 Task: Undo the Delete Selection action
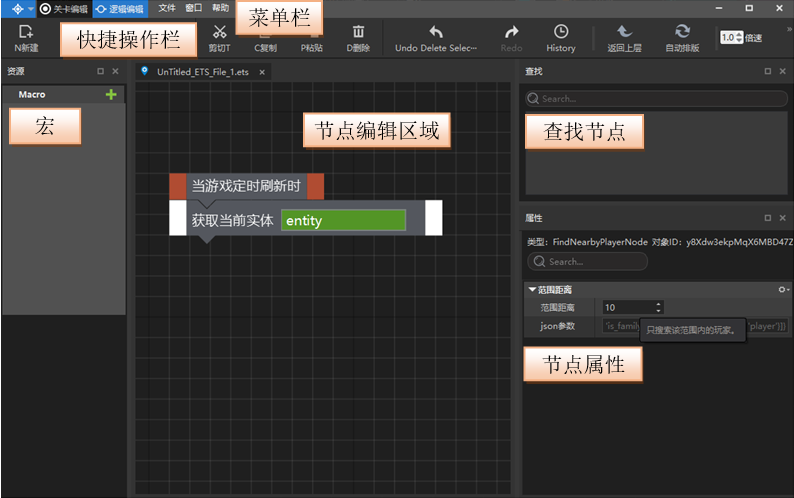click(435, 38)
